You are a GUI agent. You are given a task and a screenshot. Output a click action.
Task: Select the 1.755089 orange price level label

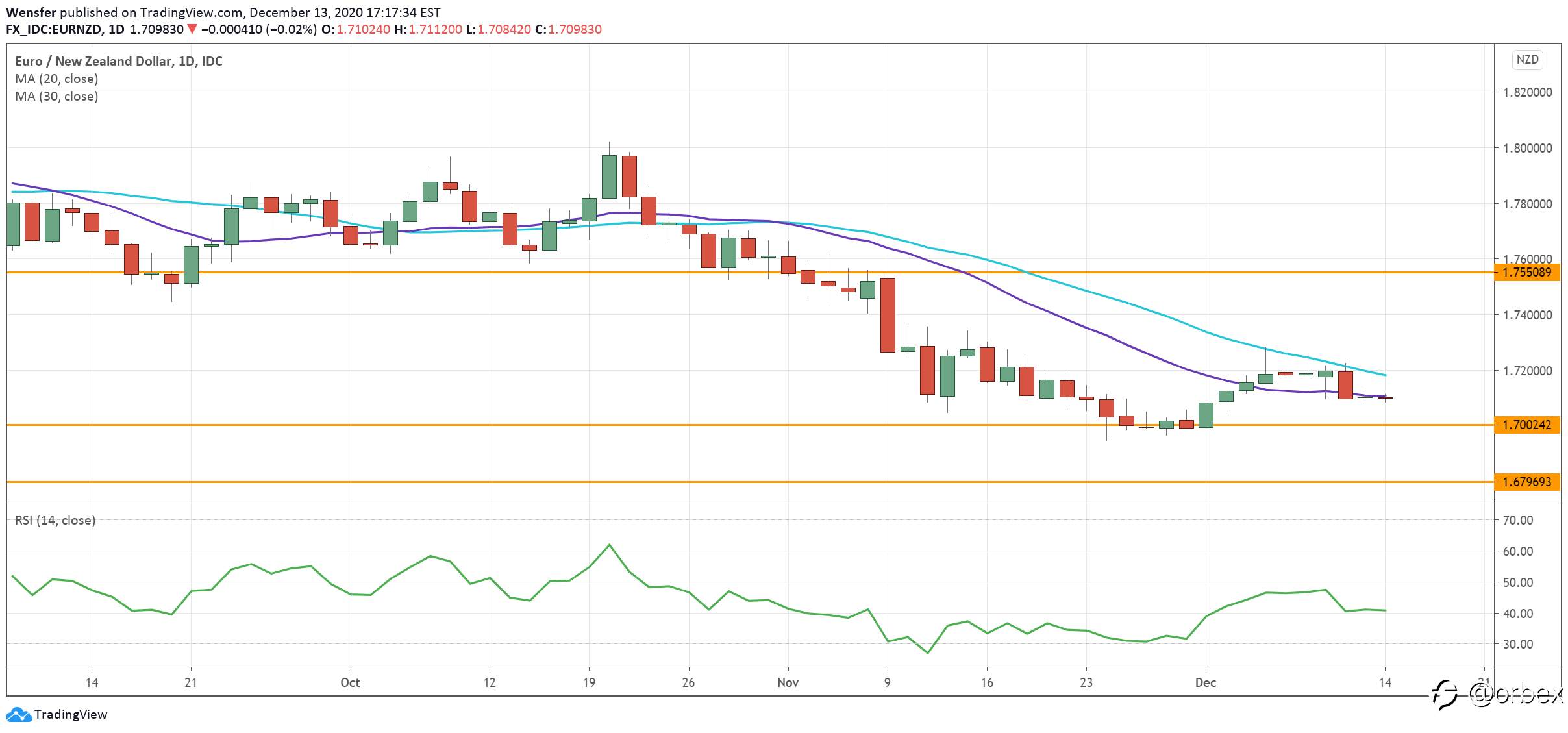coord(1526,272)
